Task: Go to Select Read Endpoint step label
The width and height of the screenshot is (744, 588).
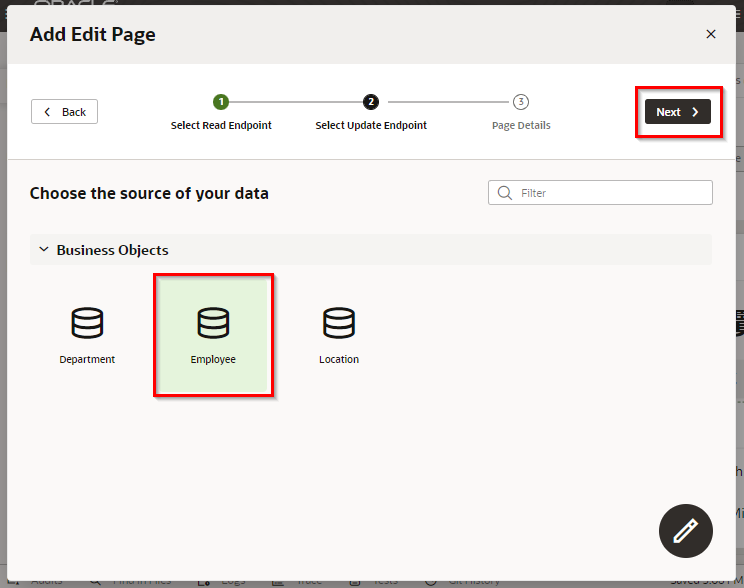Action: coord(221,126)
